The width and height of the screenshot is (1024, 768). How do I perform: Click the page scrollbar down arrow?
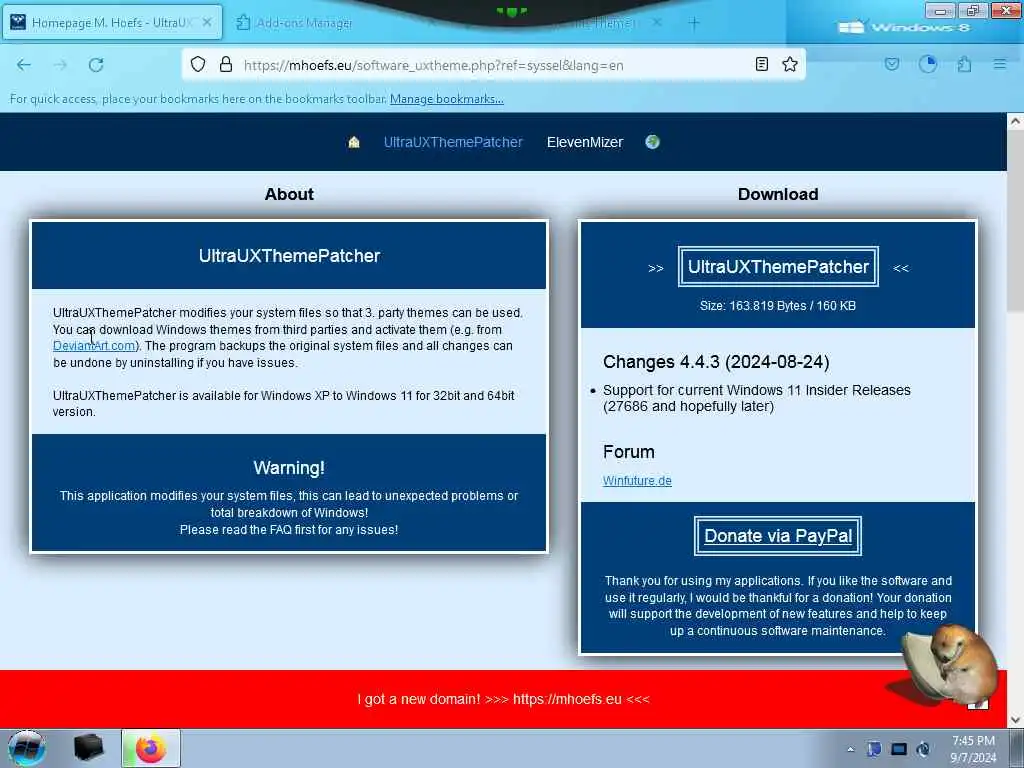tap(1015, 720)
